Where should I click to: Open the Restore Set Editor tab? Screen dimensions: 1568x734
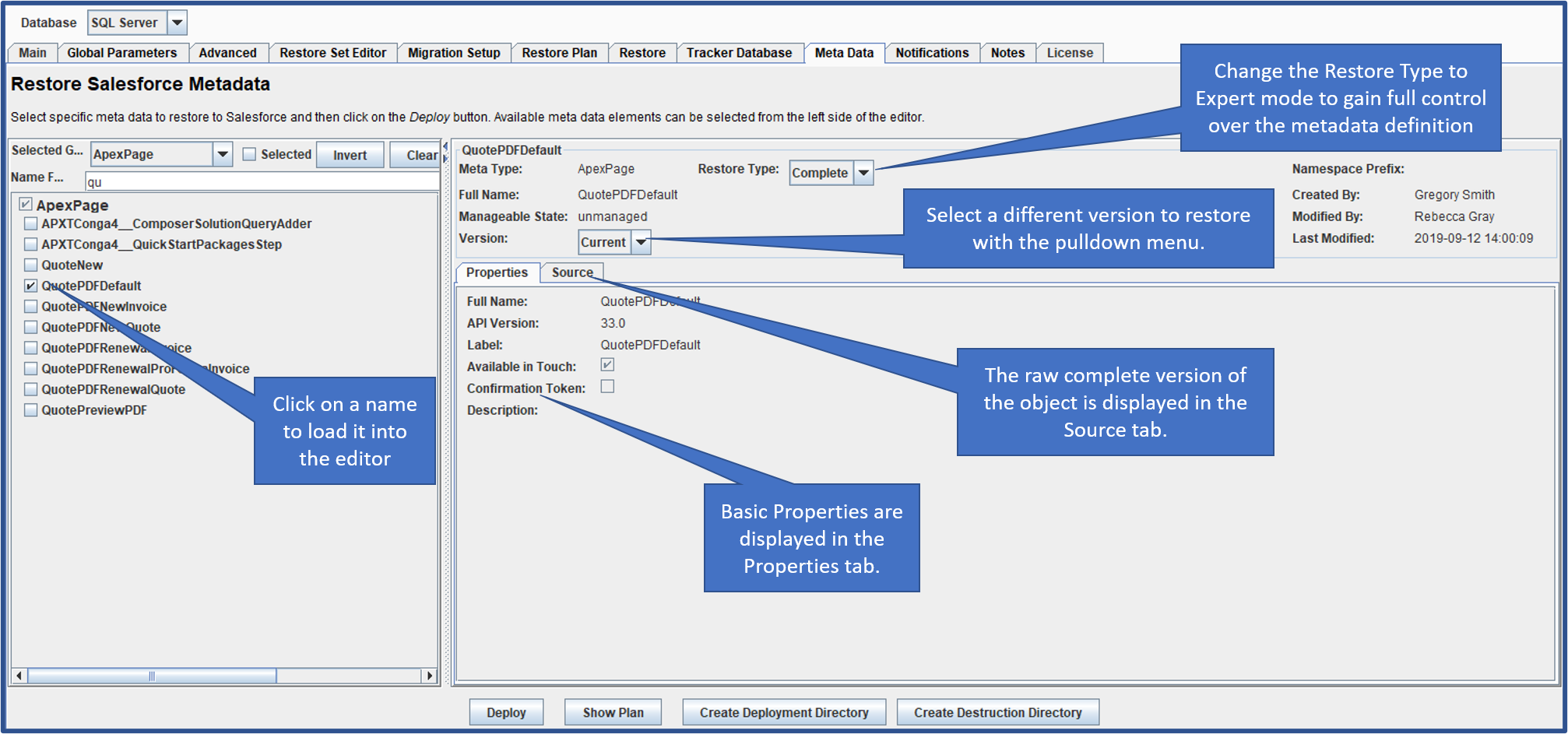(x=332, y=53)
